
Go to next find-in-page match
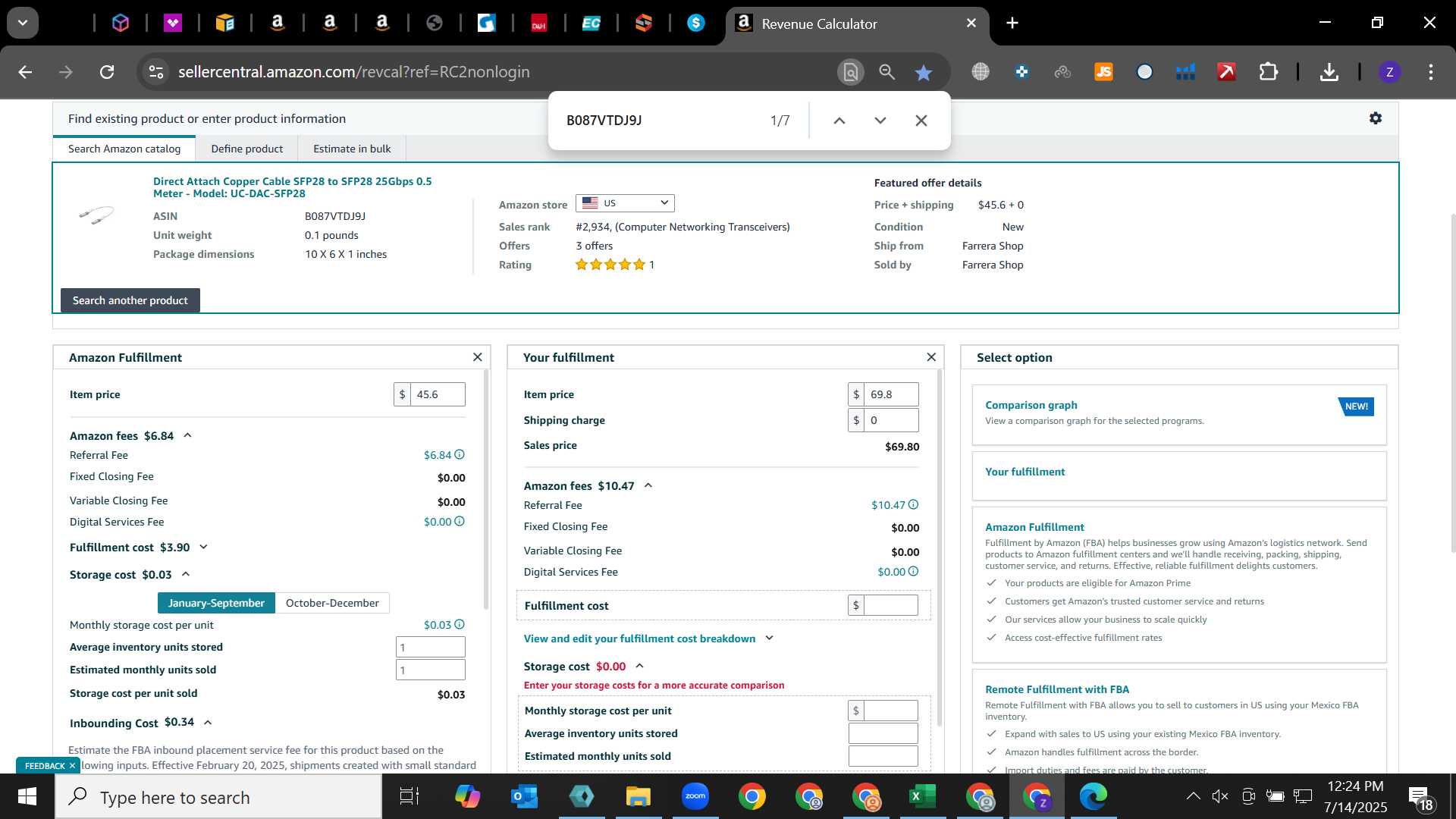tap(880, 121)
